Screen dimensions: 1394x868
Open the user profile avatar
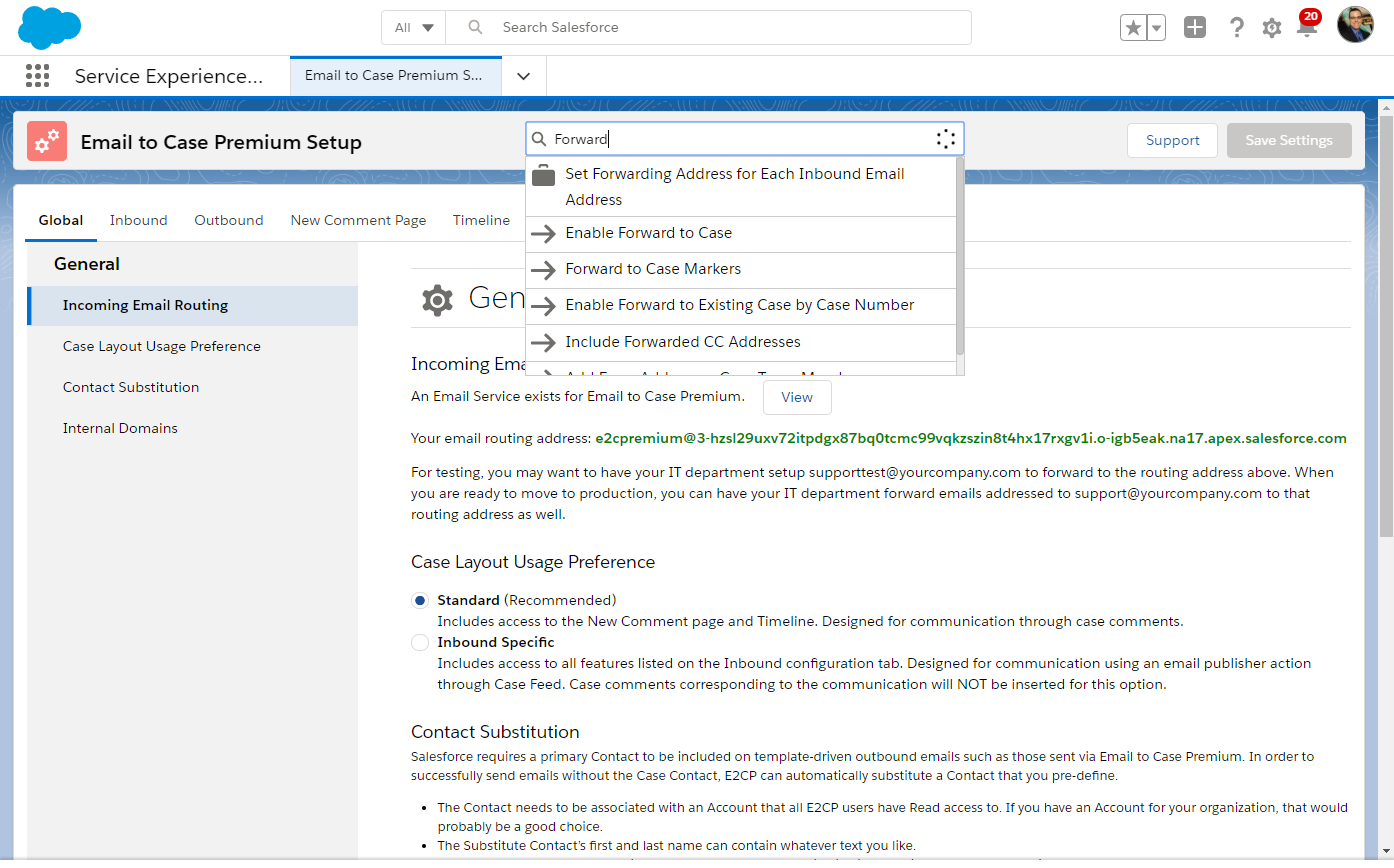pyautogui.click(x=1355, y=25)
